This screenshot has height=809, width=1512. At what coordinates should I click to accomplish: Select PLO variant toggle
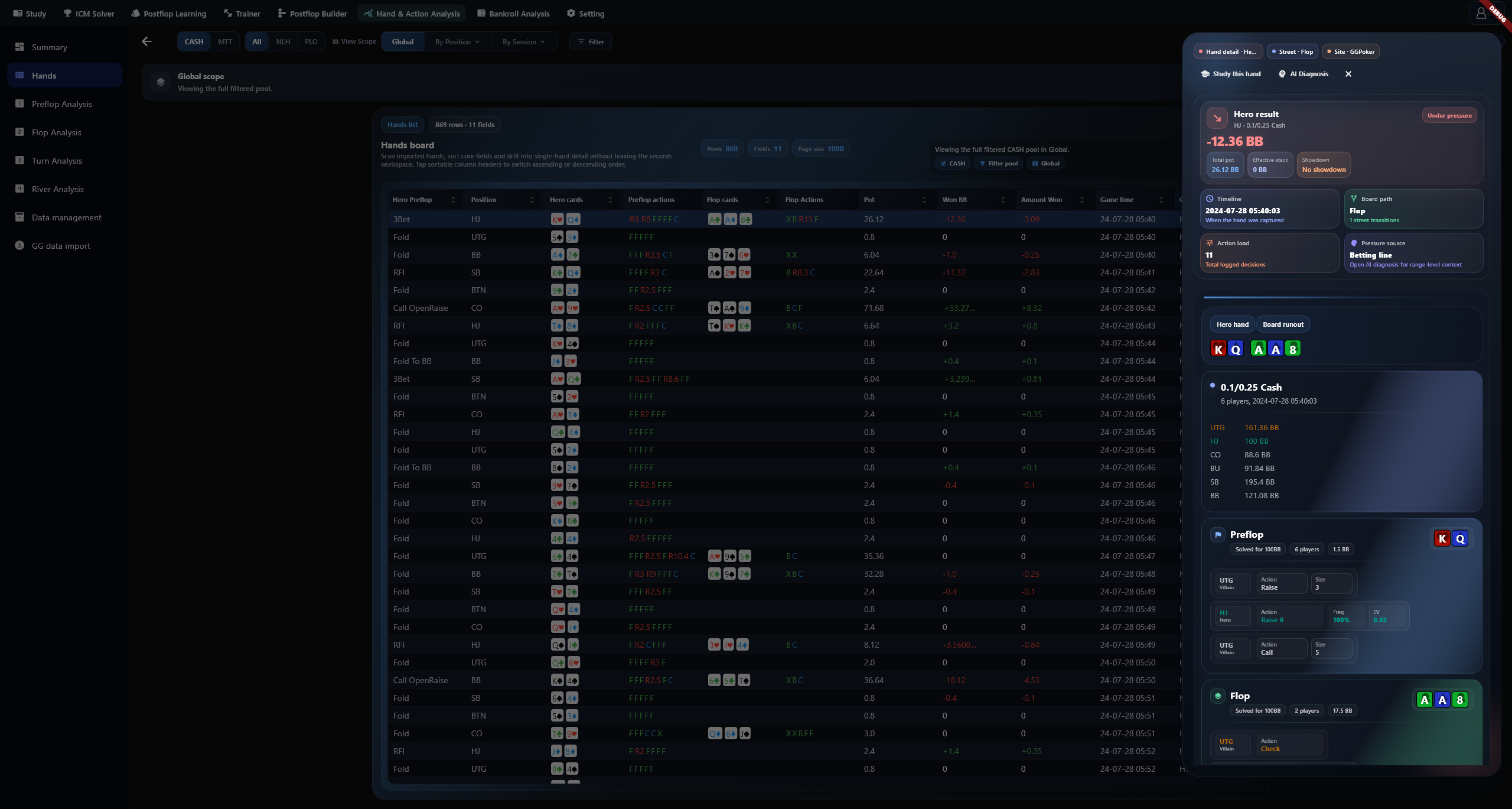tap(311, 41)
